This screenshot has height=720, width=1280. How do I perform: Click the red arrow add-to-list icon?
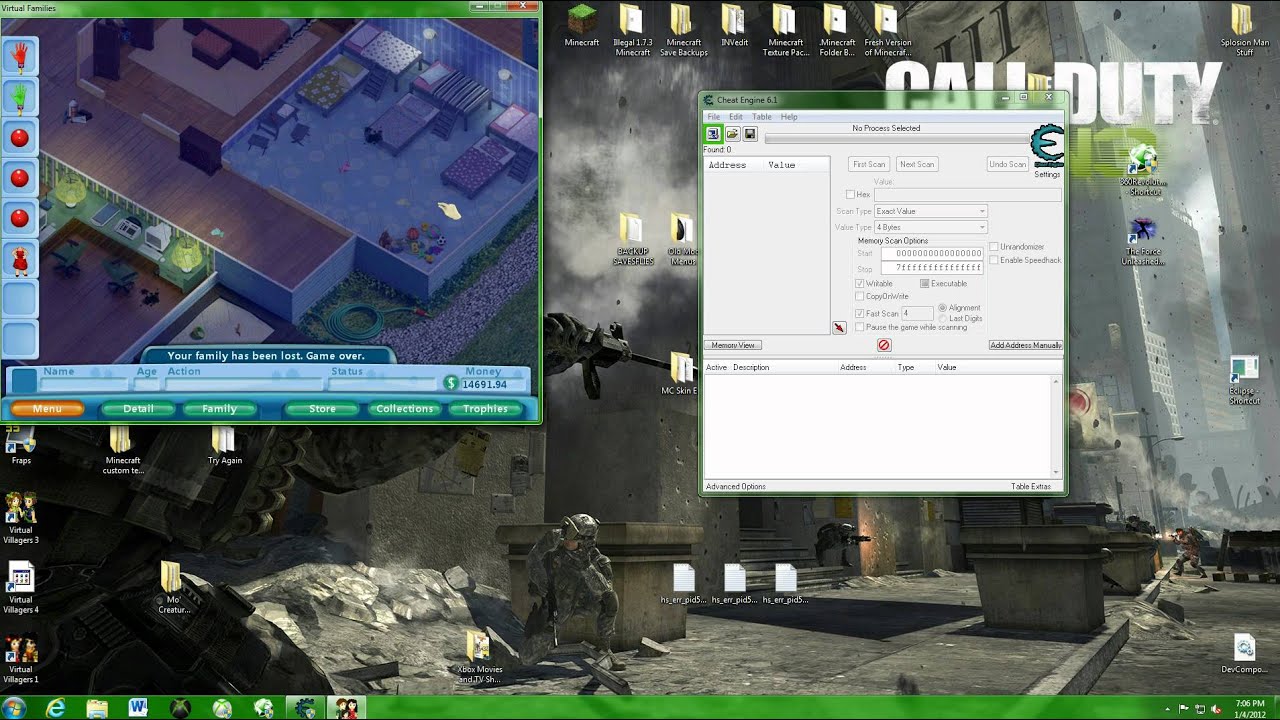839,328
